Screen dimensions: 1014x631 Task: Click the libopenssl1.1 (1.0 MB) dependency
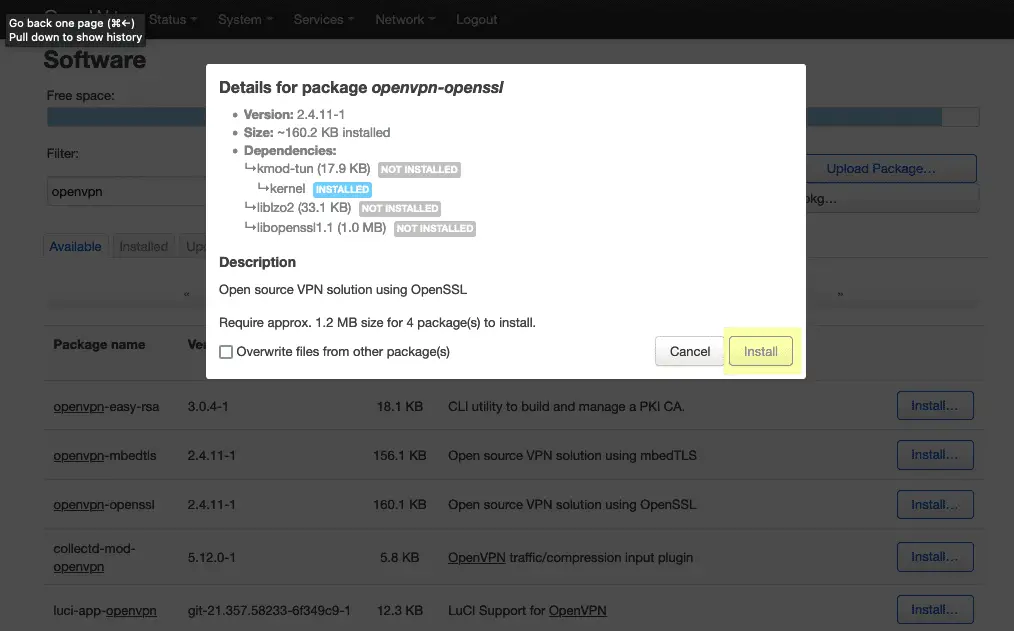coord(321,228)
